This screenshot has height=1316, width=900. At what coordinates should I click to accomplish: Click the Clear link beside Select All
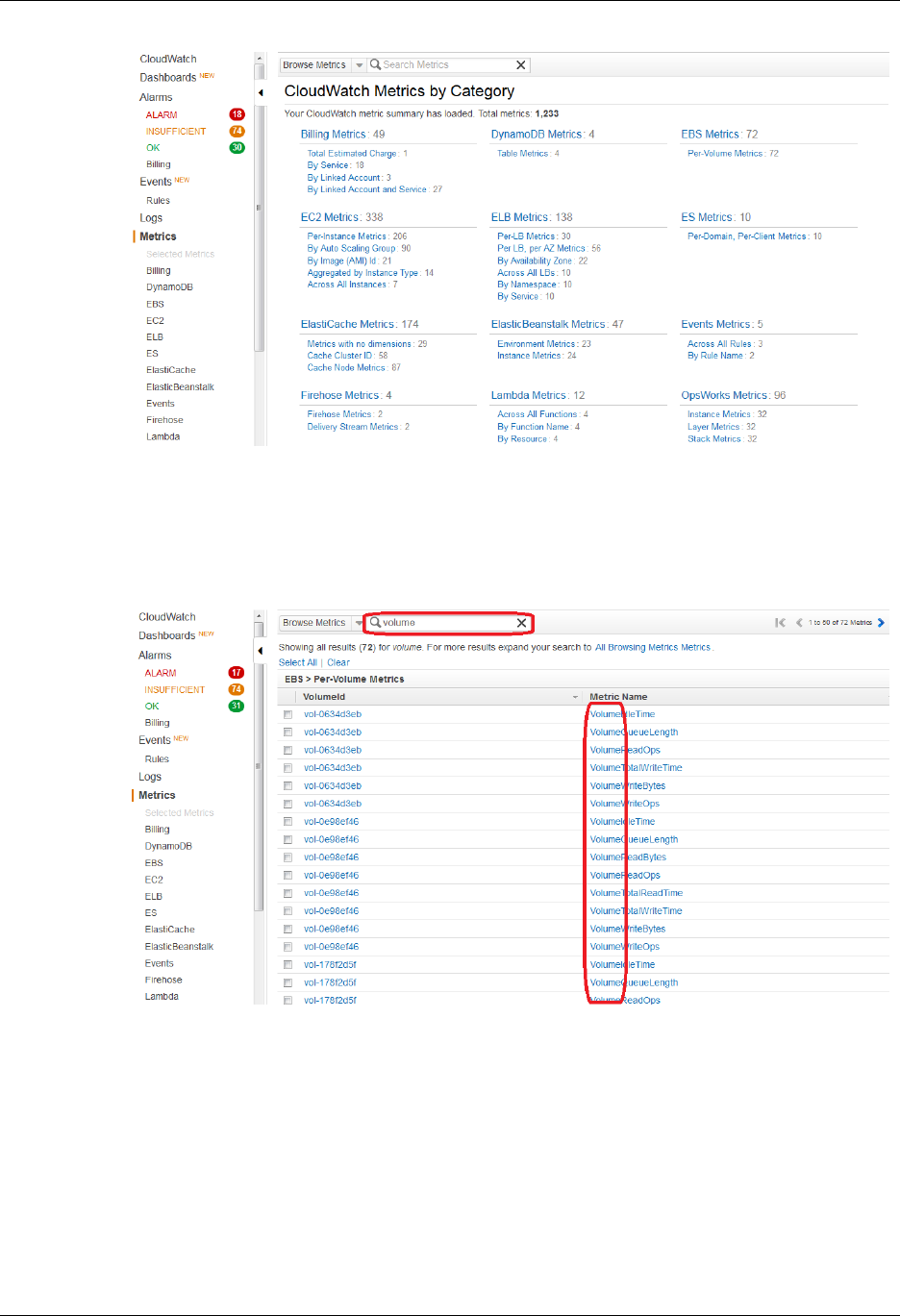(338, 663)
